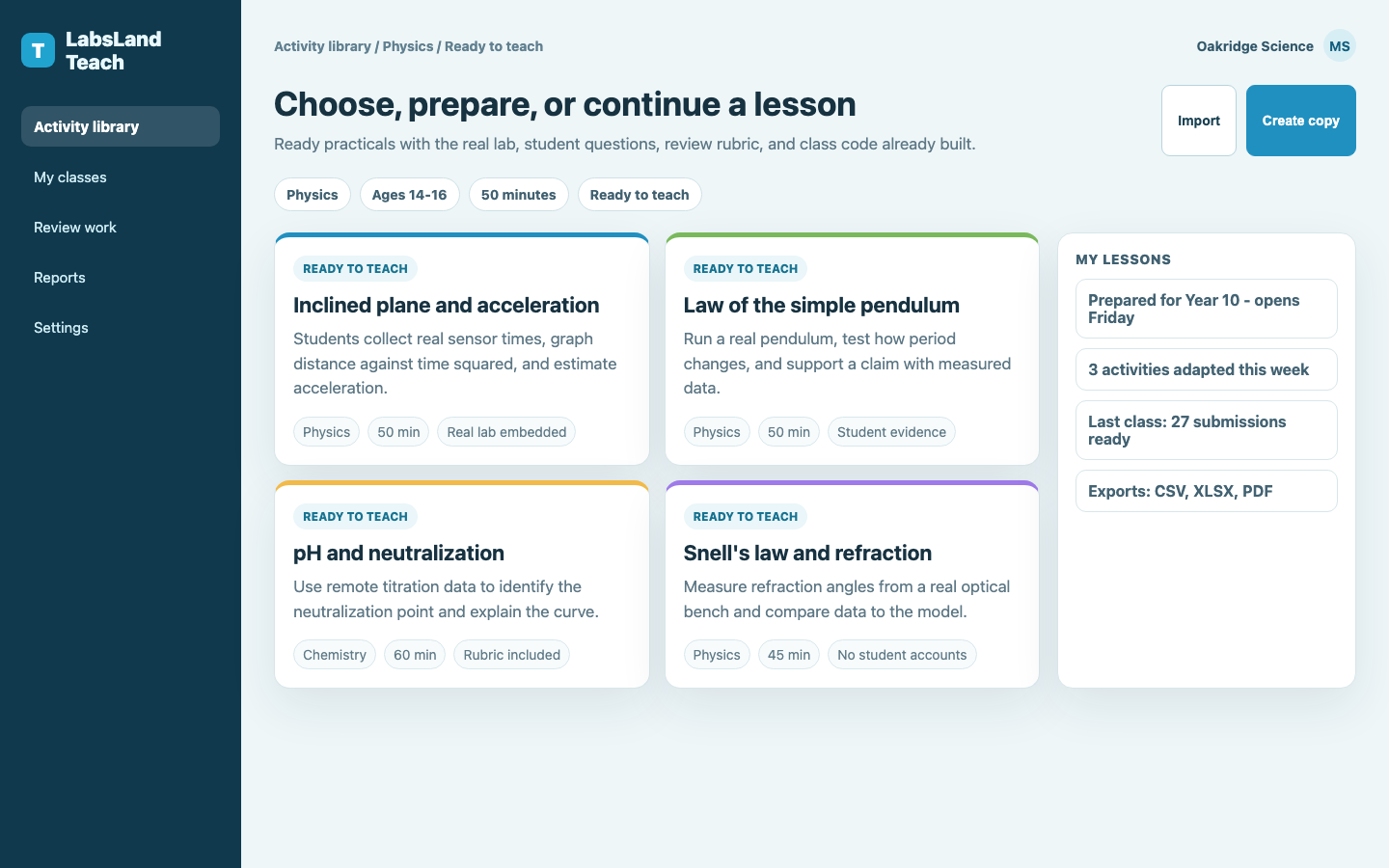
Task: Open the Activity library sidebar item
Action: point(121,126)
